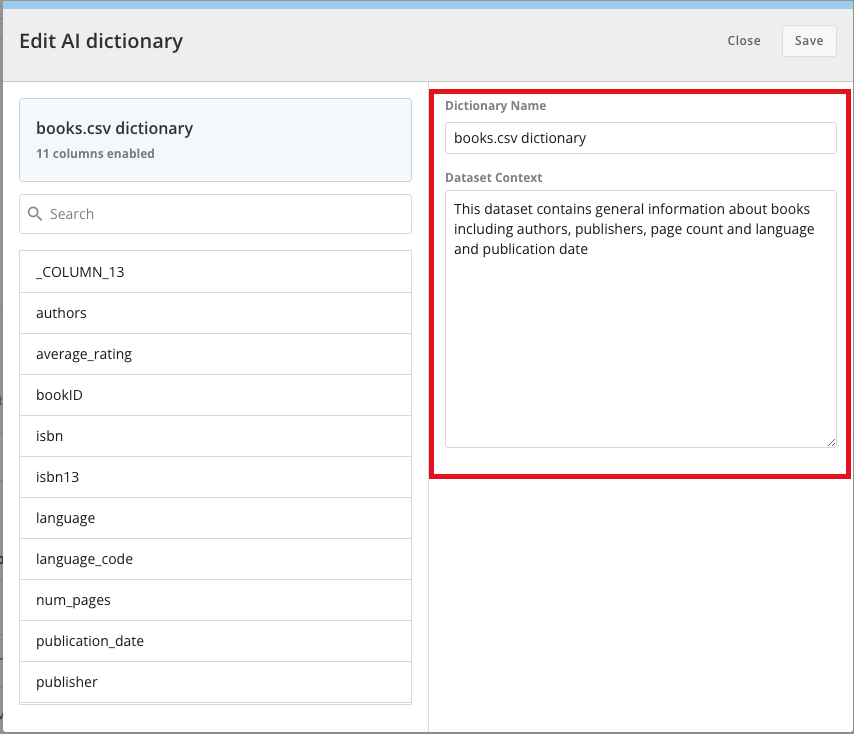854x734 pixels.
Task: Focus the column Search field
Action: click(x=215, y=214)
